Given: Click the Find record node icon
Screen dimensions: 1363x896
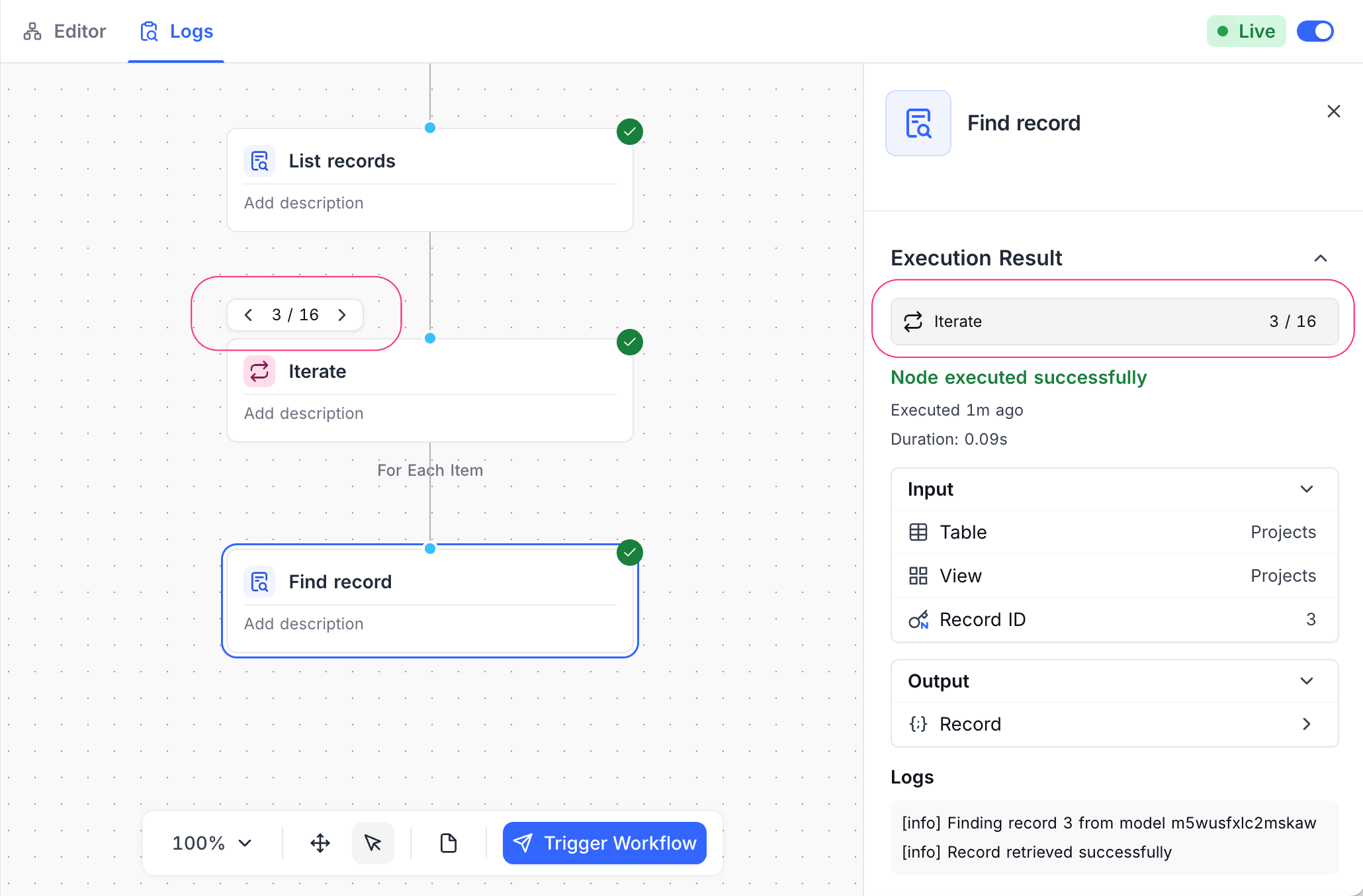Looking at the screenshot, I should pos(259,582).
